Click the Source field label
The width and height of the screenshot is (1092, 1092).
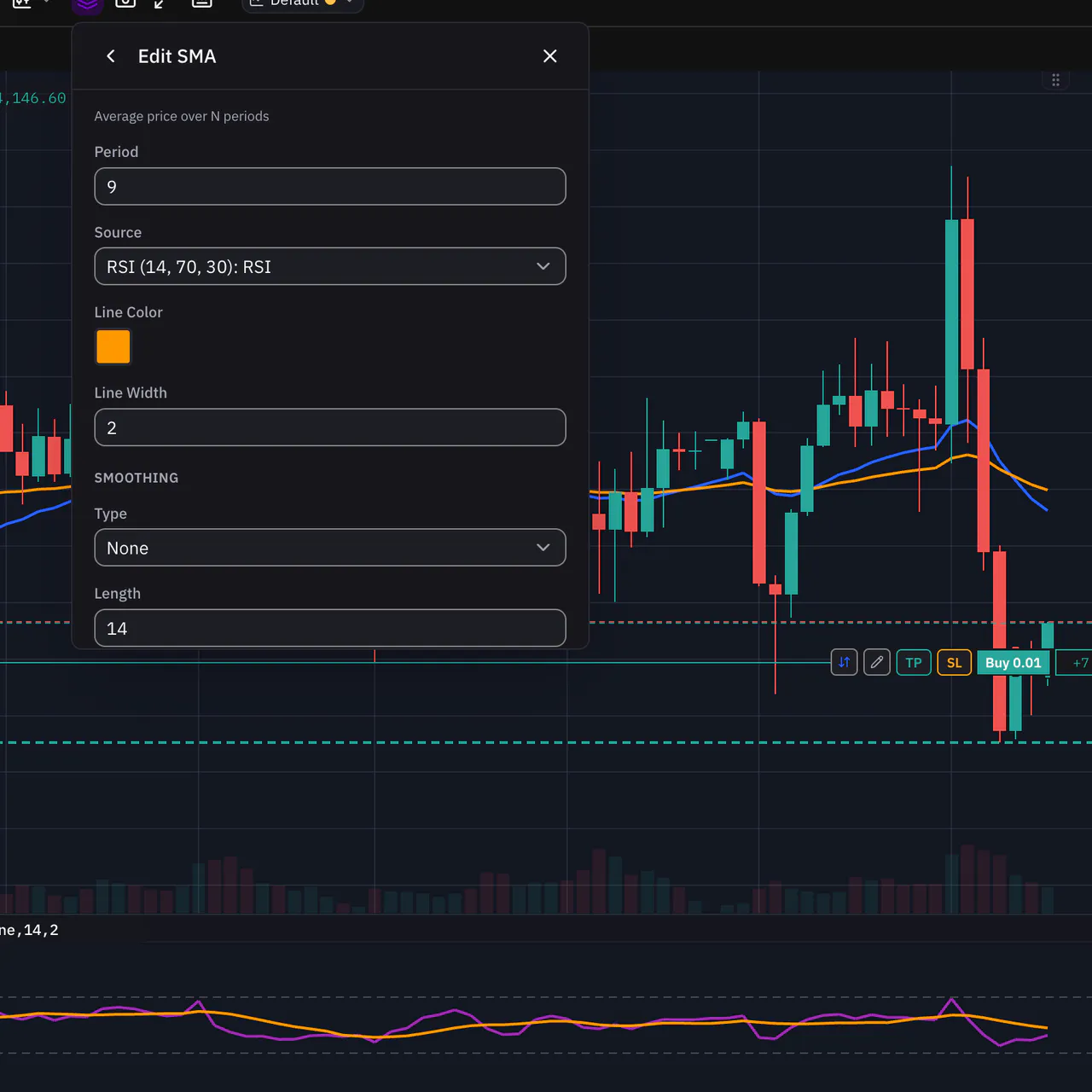coord(118,232)
